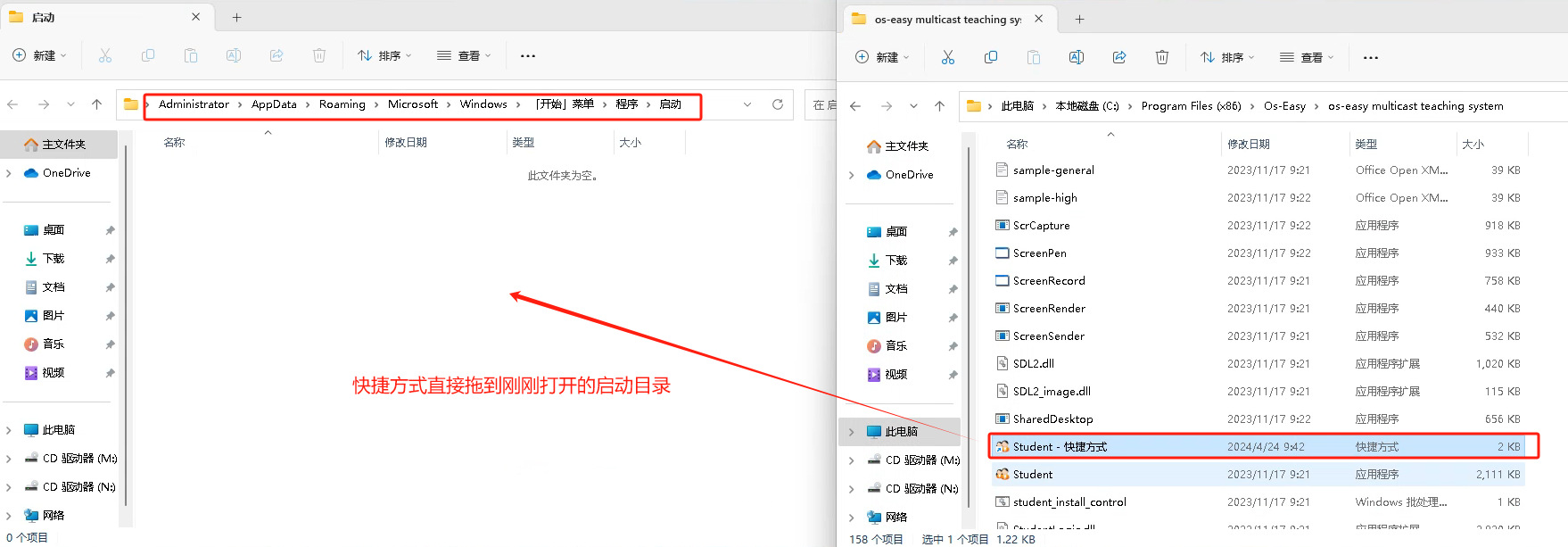Viewport: 1568px width, 547px height.
Task: Click the share icon in right window toolbar
Action: [1118, 57]
